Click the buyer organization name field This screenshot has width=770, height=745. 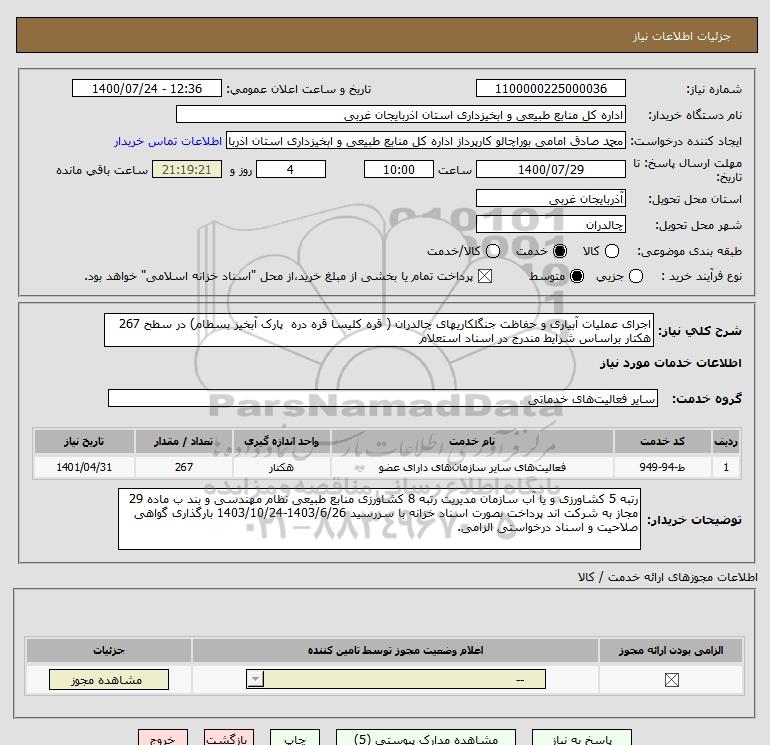click(401, 114)
